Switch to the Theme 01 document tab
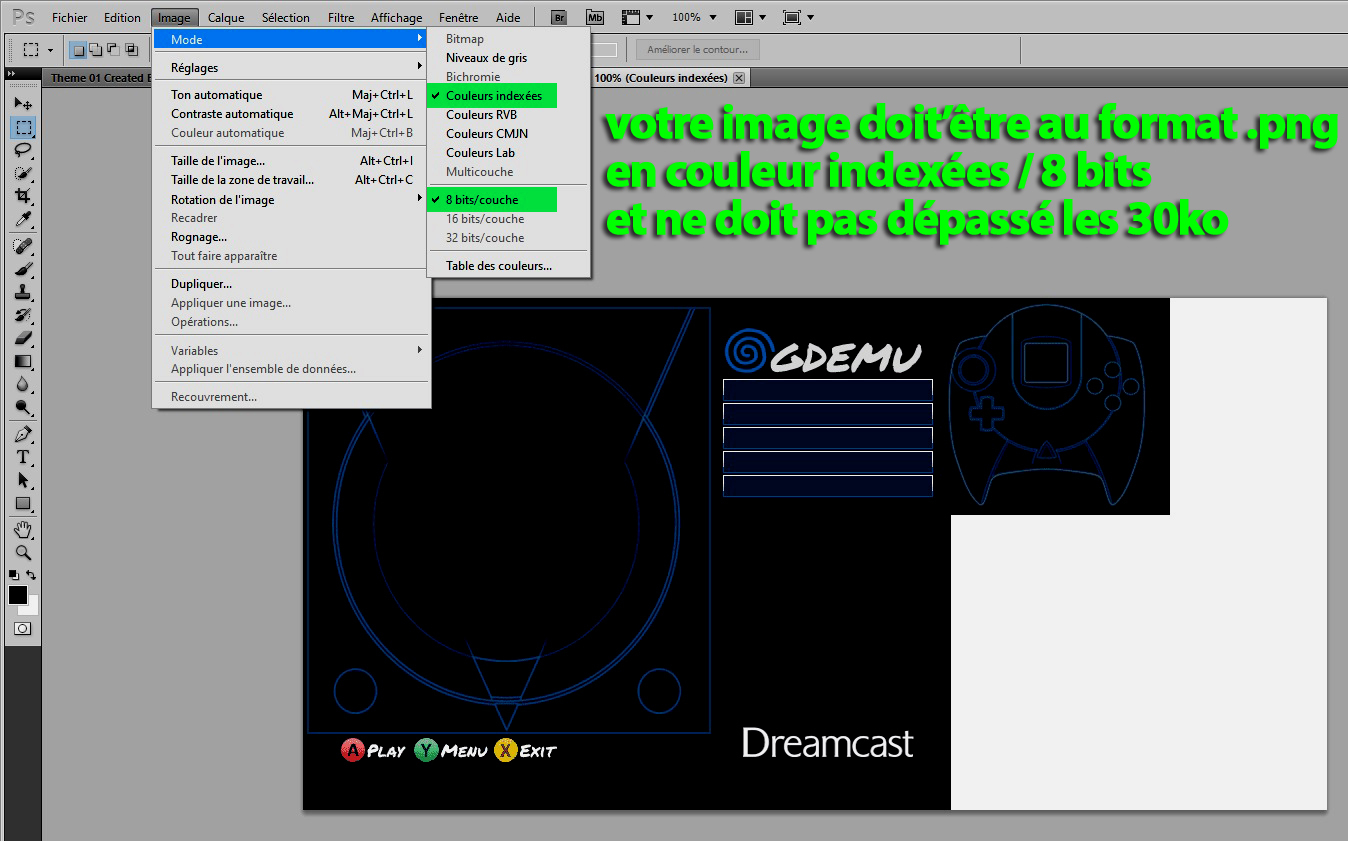 pos(99,78)
